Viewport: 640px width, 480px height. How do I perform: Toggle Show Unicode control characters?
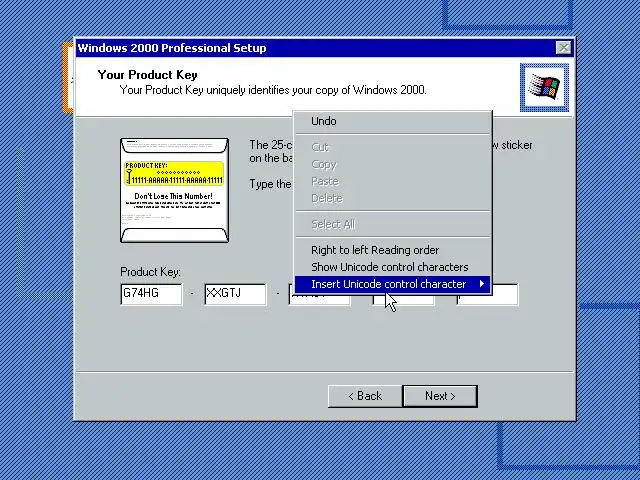pos(393,267)
